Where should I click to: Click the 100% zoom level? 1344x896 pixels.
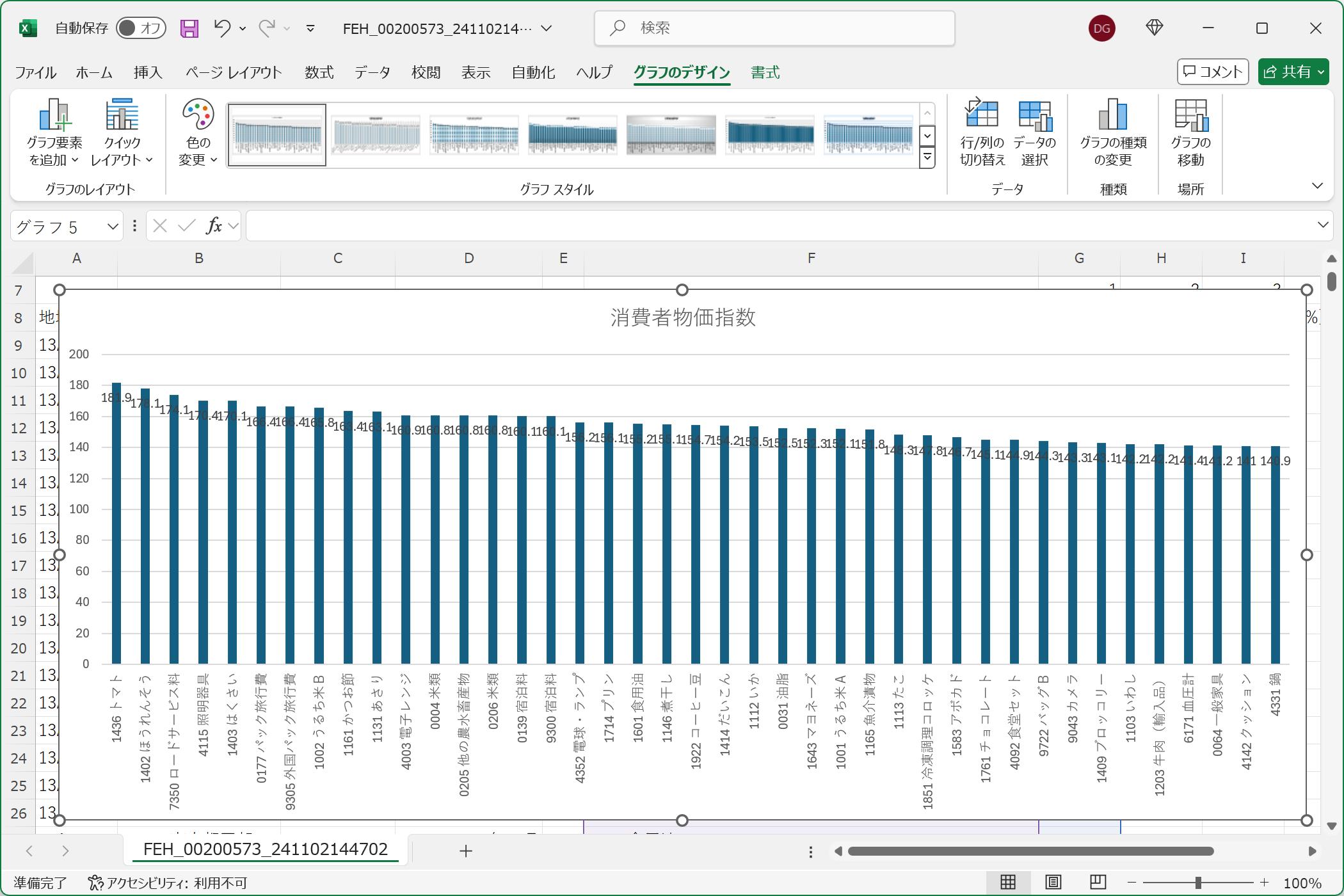click(1302, 883)
